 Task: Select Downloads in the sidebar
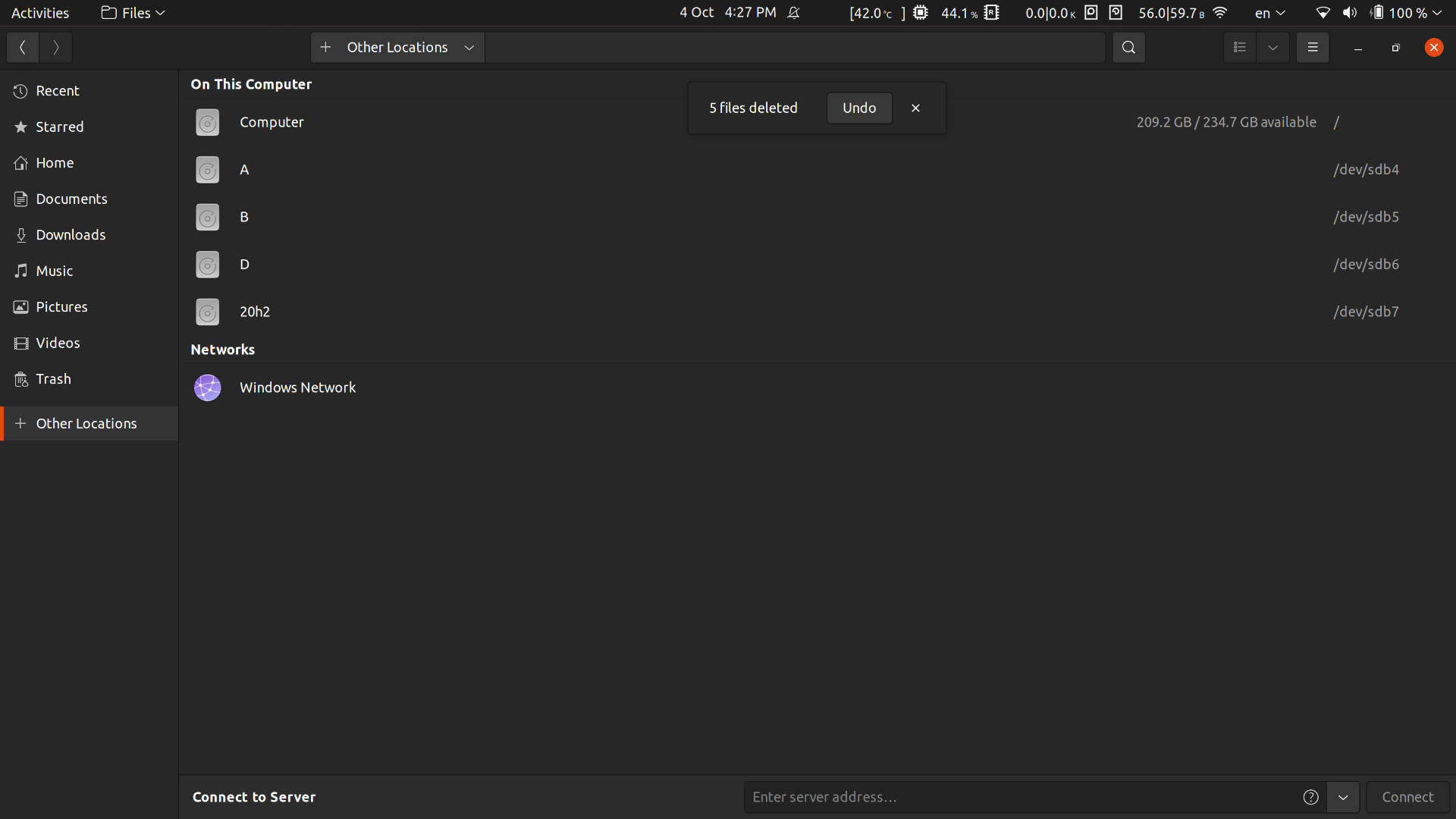click(71, 235)
